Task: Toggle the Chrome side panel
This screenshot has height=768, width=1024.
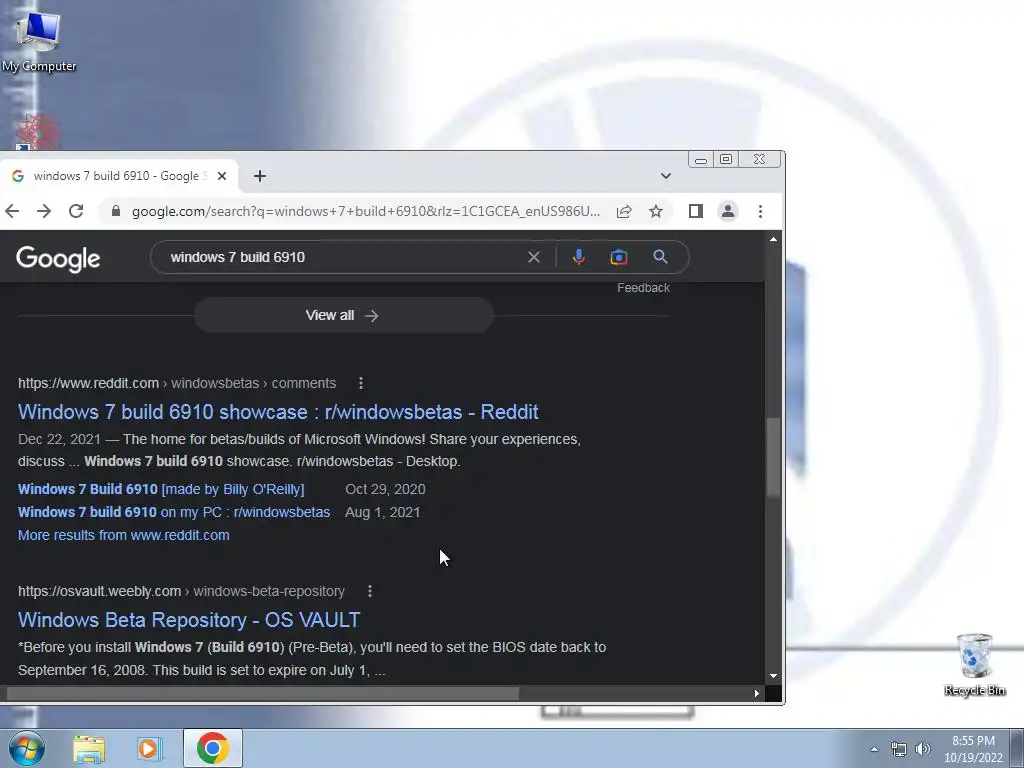Action: (x=696, y=211)
